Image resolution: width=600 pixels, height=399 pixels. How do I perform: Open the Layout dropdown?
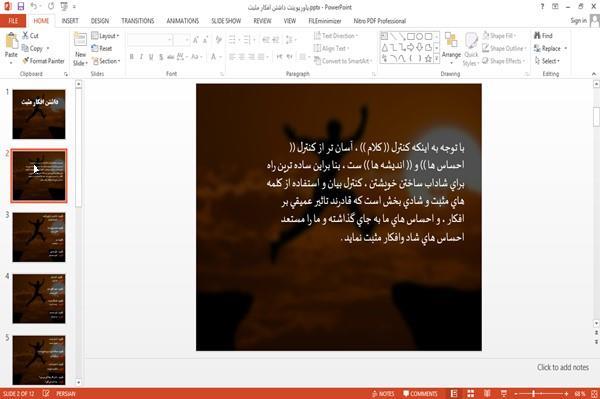click(105, 36)
